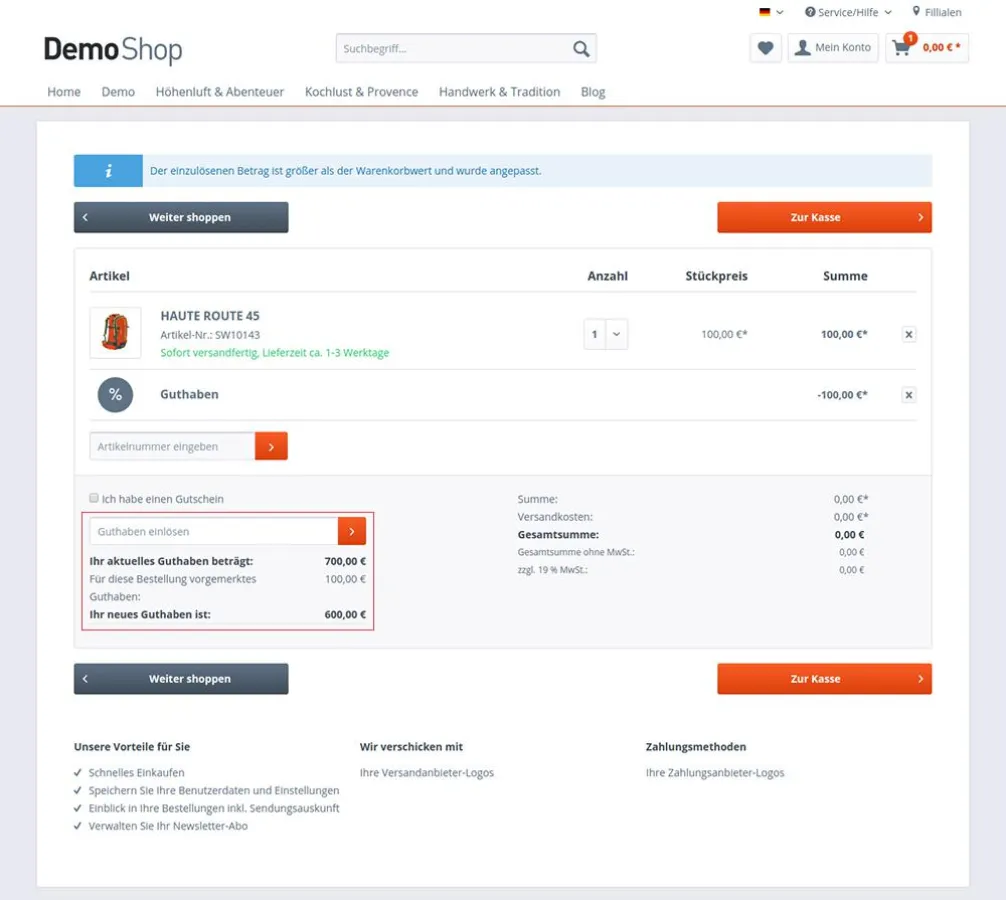Submit the Artikelnummer via the orange arrow icon
The image size is (1006, 900).
pyautogui.click(x=271, y=445)
